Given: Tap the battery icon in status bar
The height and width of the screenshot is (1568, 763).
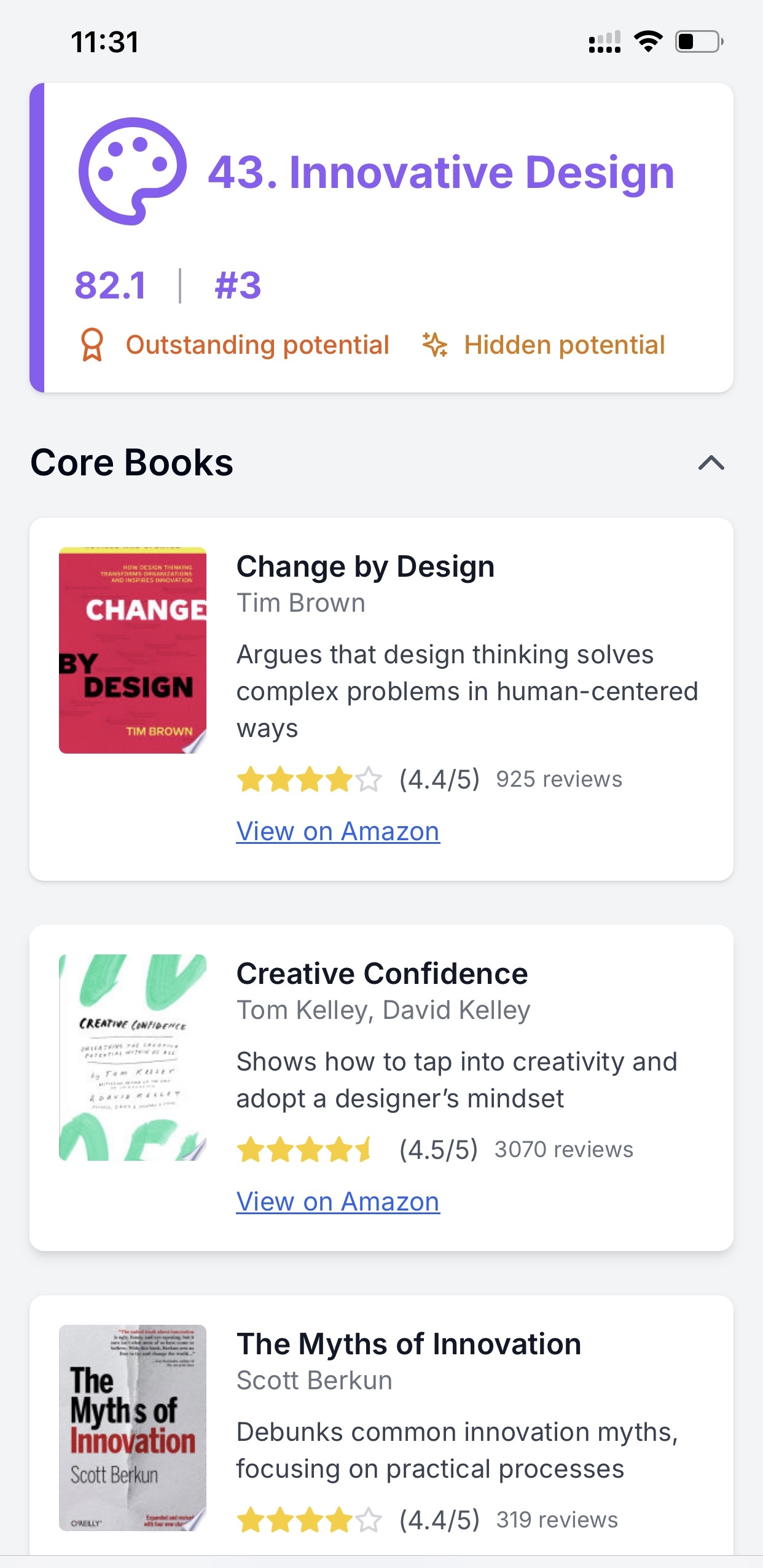Looking at the screenshot, I should point(699,42).
